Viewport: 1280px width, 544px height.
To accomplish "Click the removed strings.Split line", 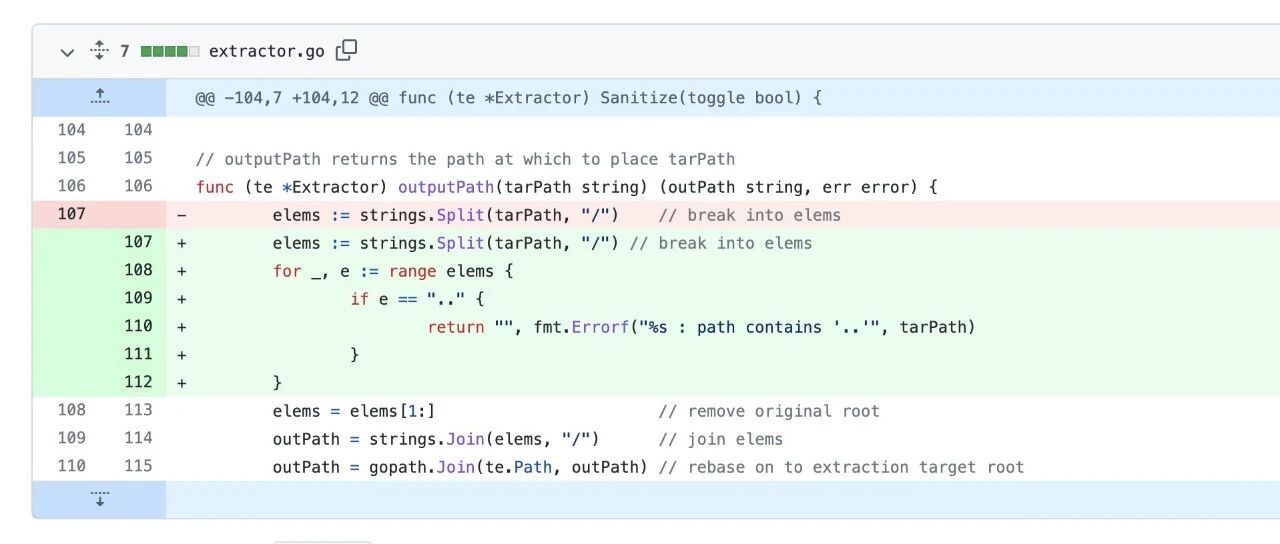I will [x=556, y=215].
